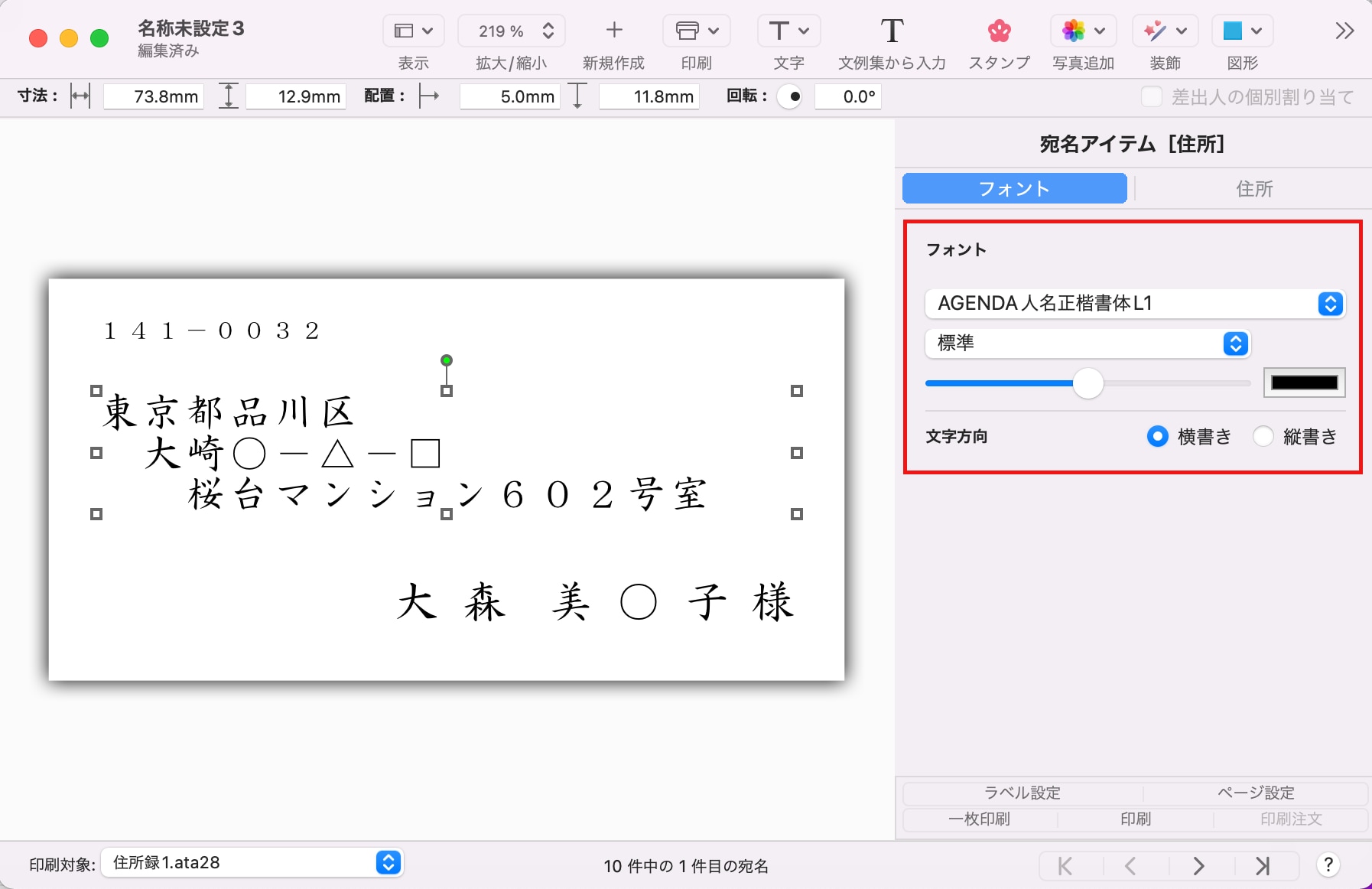This screenshot has height=889, width=1372.
Task: Click the horizontal position icon beside 配置
Action: [429, 96]
